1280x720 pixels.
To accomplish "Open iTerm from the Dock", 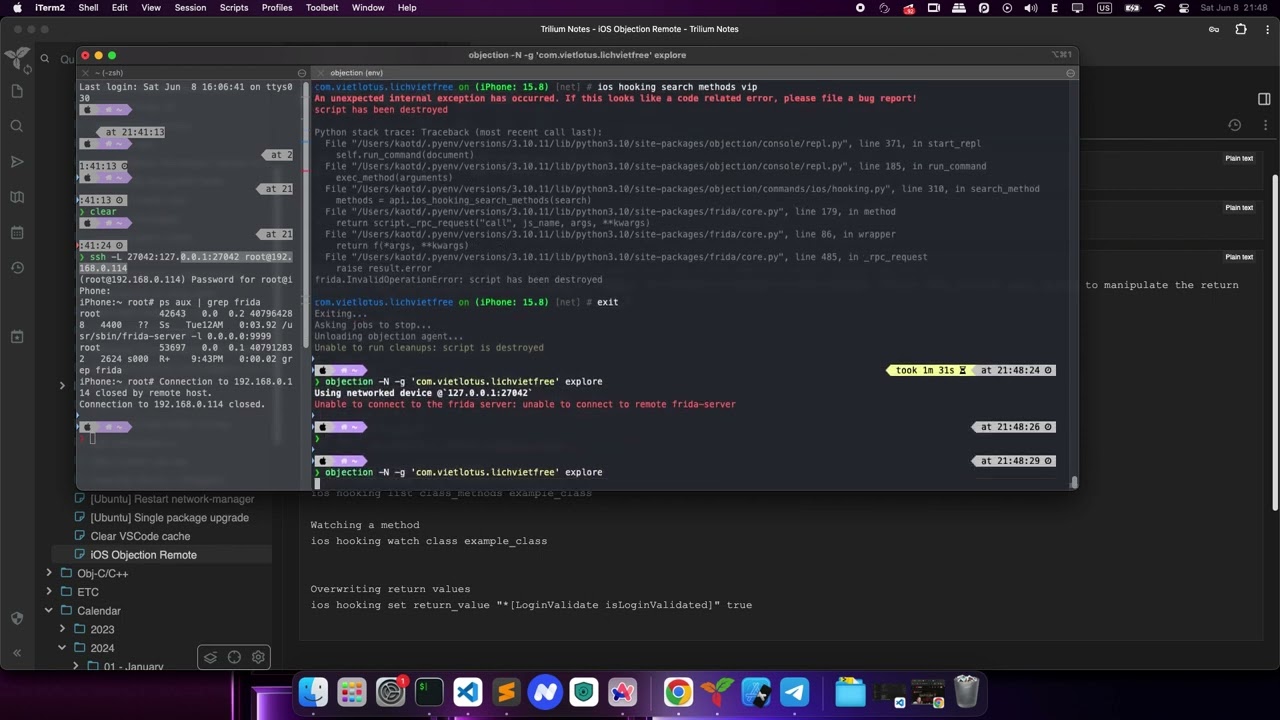I will point(429,692).
